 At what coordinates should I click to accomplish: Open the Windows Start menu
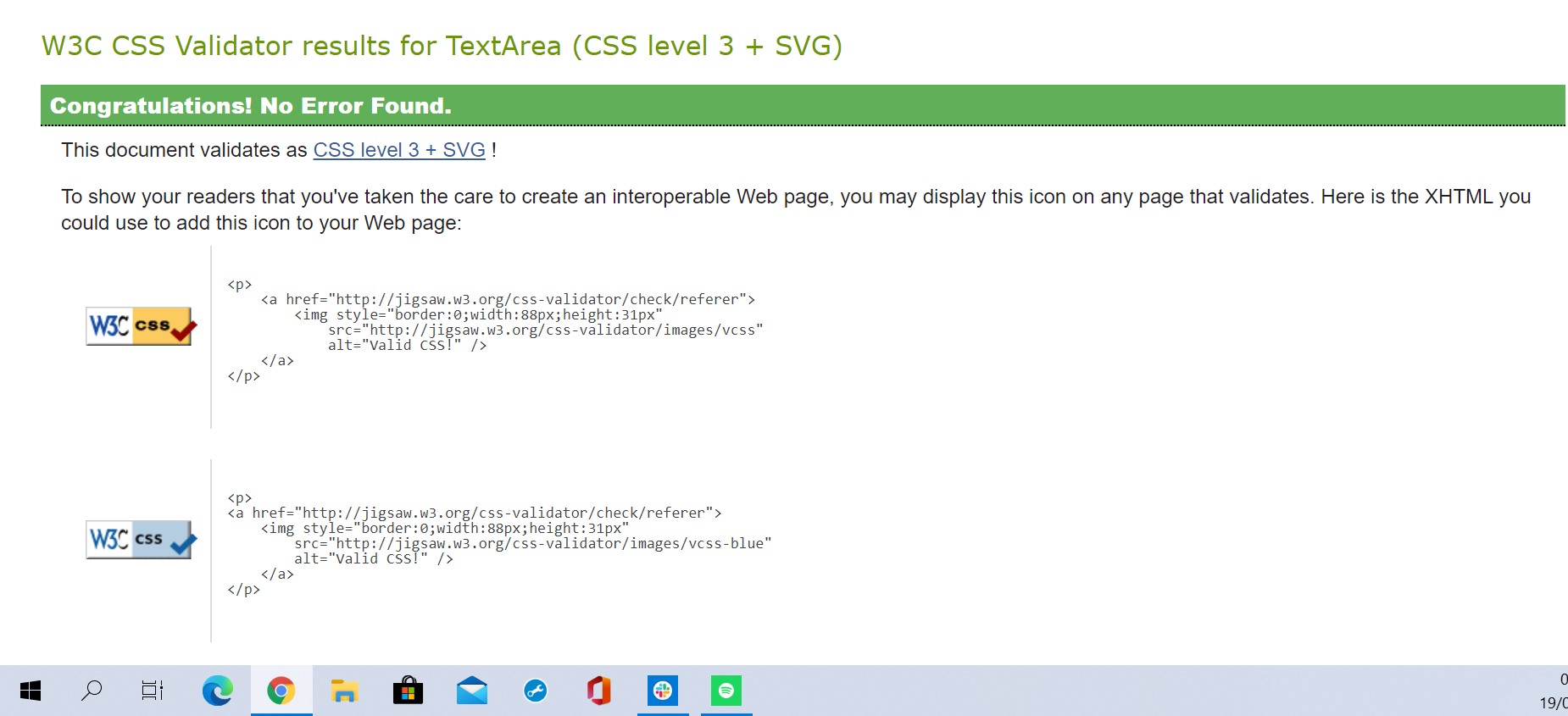31,691
